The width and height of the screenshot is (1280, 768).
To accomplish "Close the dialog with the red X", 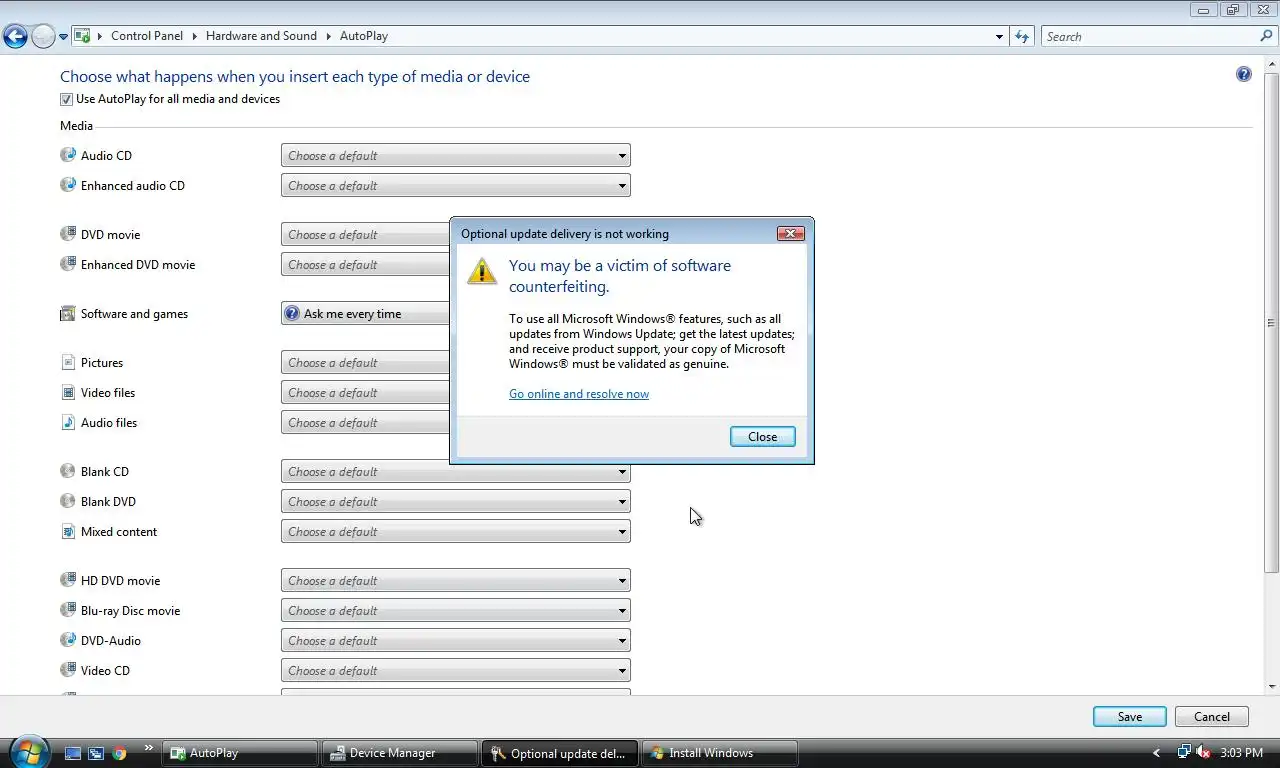I will click(x=790, y=233).
